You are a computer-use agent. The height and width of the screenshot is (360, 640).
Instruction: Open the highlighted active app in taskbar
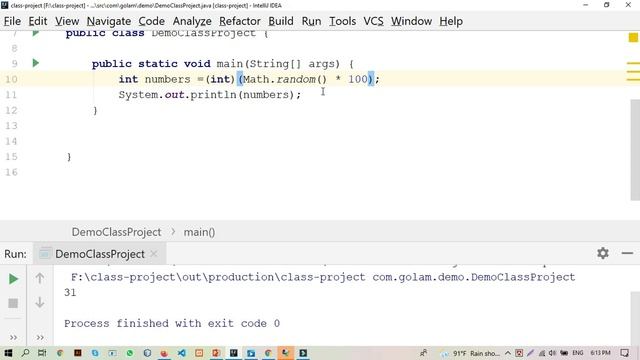(x=285, y=353)
